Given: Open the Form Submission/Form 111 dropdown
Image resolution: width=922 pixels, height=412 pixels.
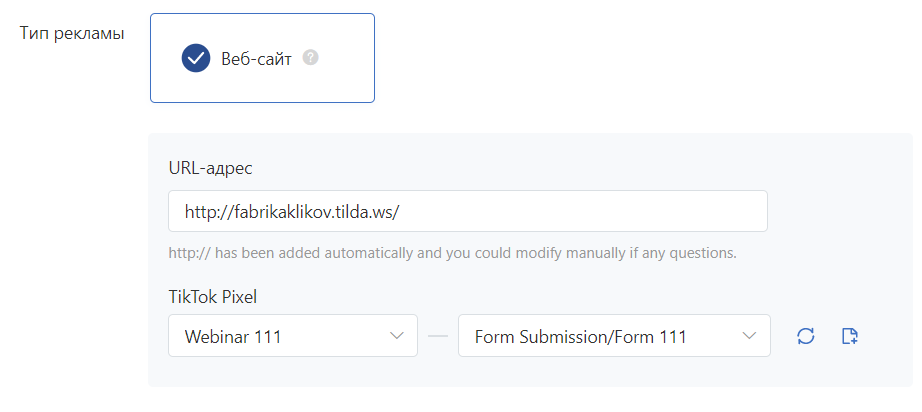Looking at the screenshot, I should tap(614, 336).
